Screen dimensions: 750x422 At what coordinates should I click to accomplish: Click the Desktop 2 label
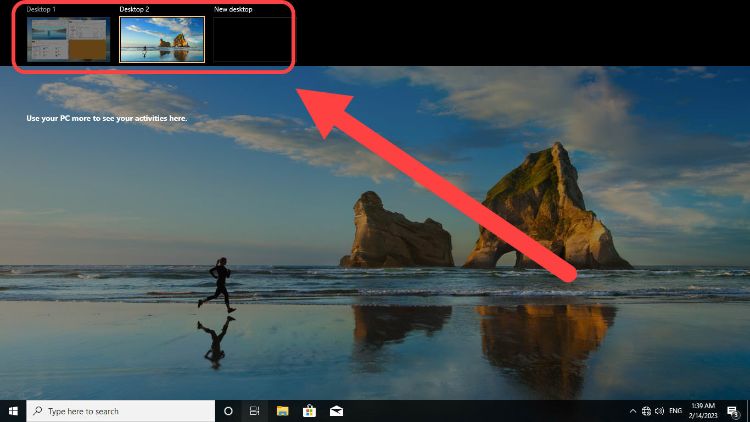pos(134,9)
